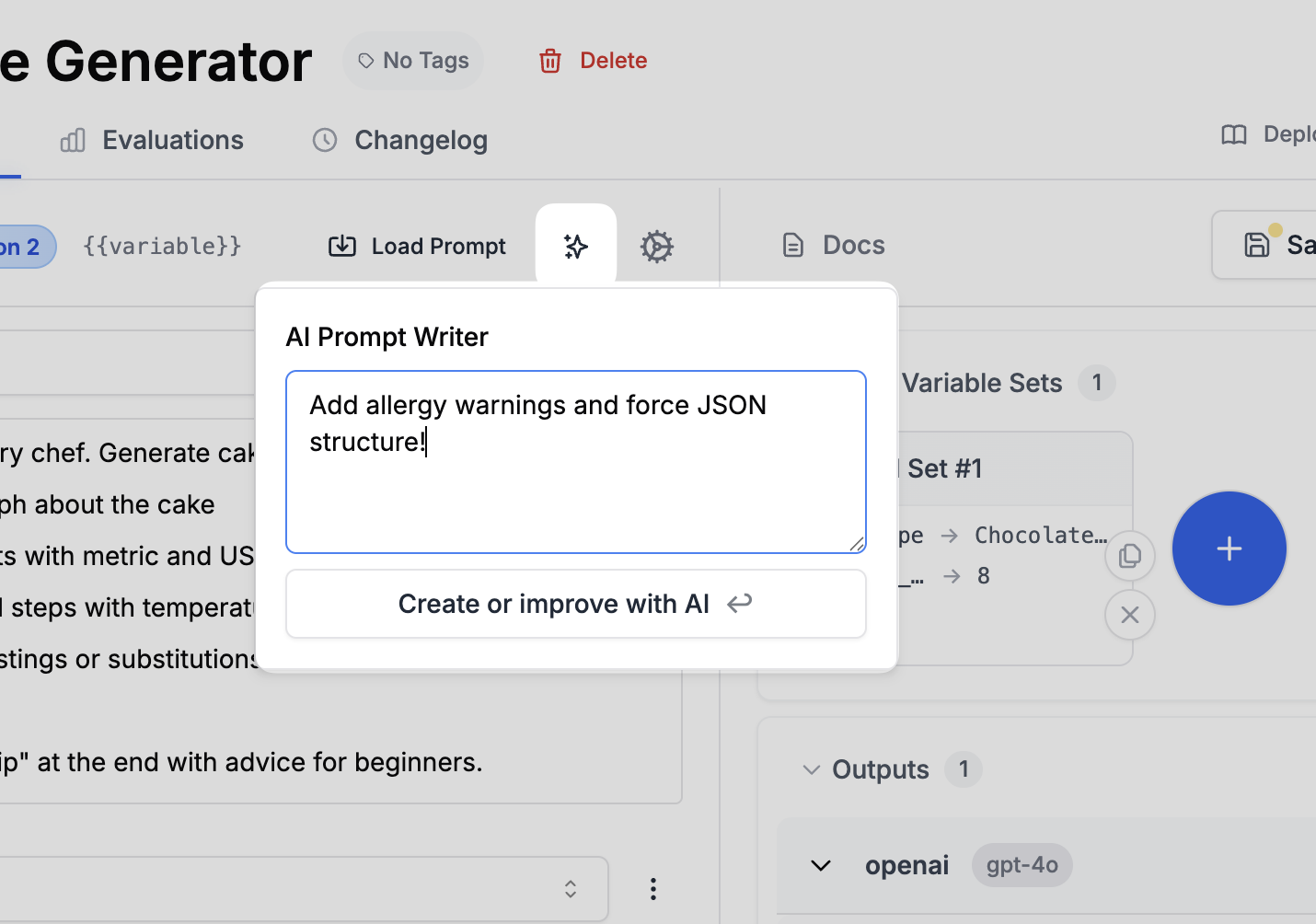
Task: Collapse the Outputs section
Action: [x=811, y=769]
